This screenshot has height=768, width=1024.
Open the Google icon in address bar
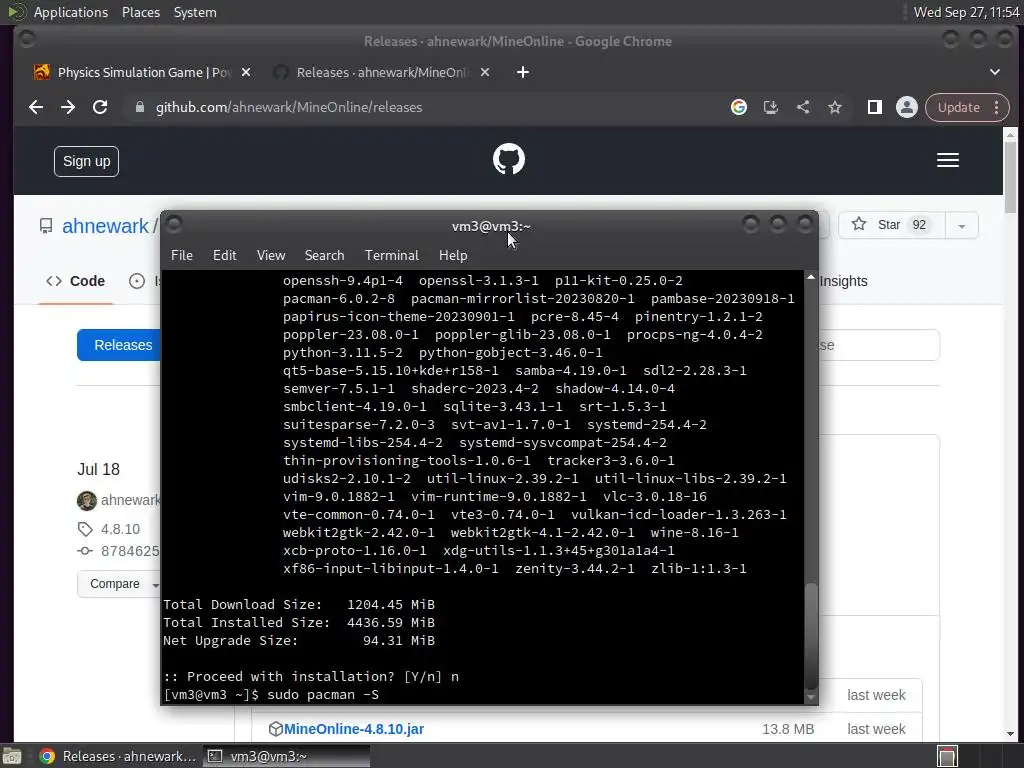coord(739,107)
